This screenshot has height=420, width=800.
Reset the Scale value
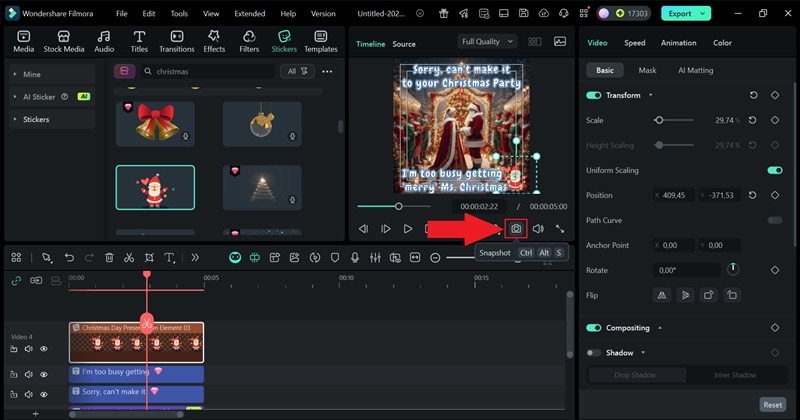pyautogui.click(x=753, y=120)
